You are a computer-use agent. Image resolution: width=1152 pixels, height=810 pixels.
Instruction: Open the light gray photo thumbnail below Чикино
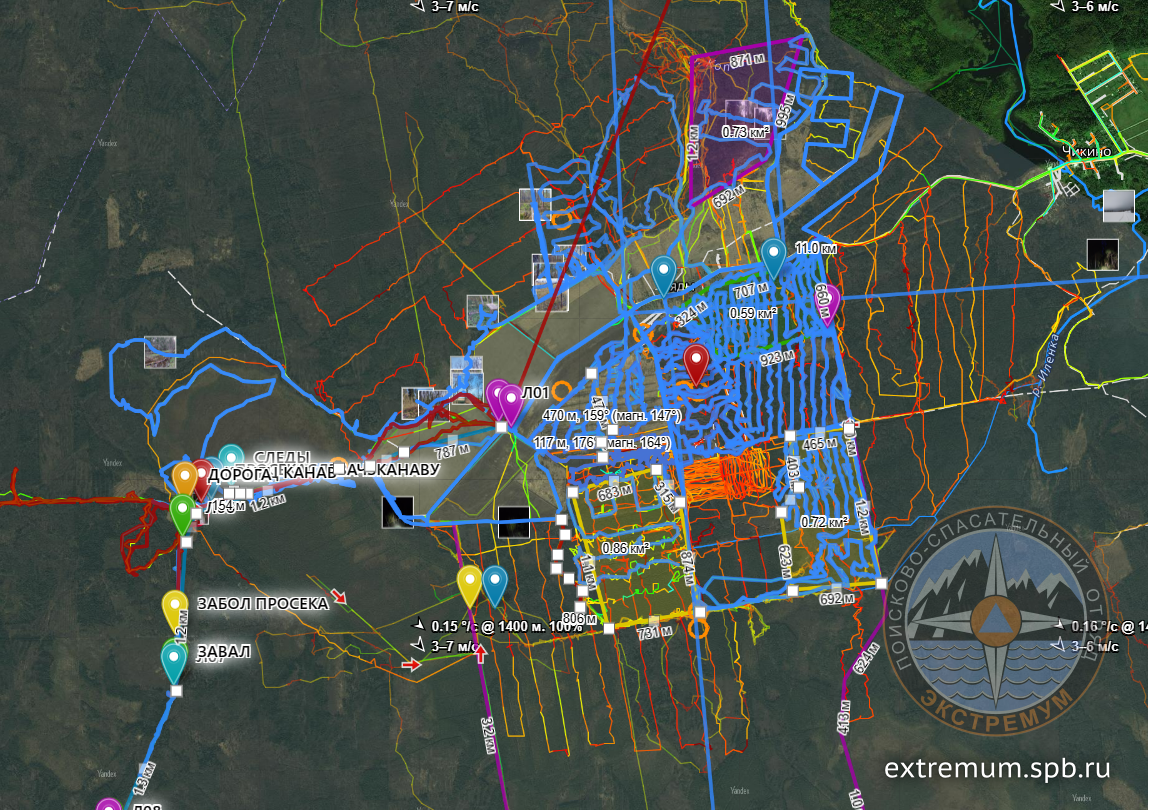pos(1118,206)
